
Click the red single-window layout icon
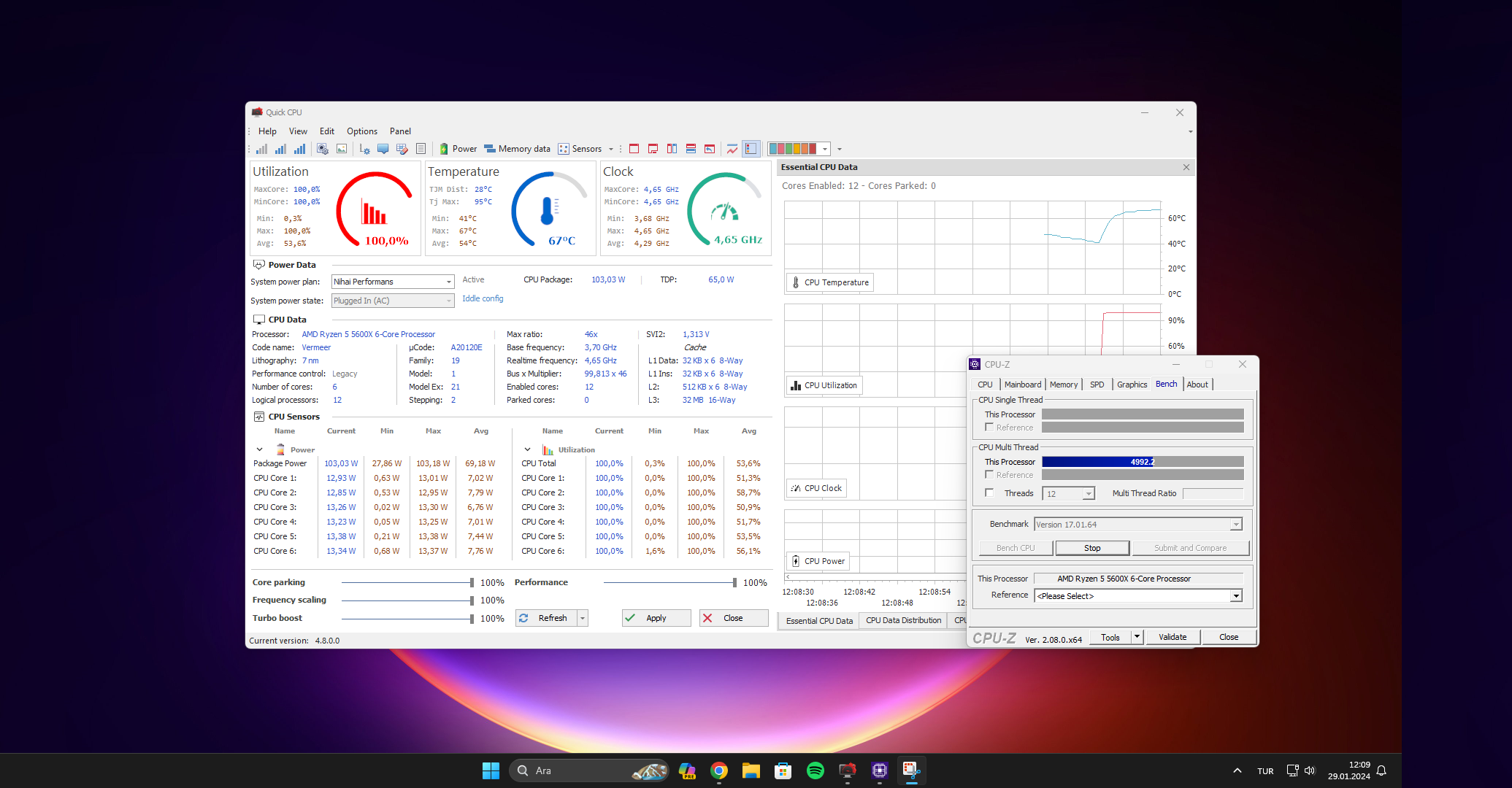click(x=634, y=149)
